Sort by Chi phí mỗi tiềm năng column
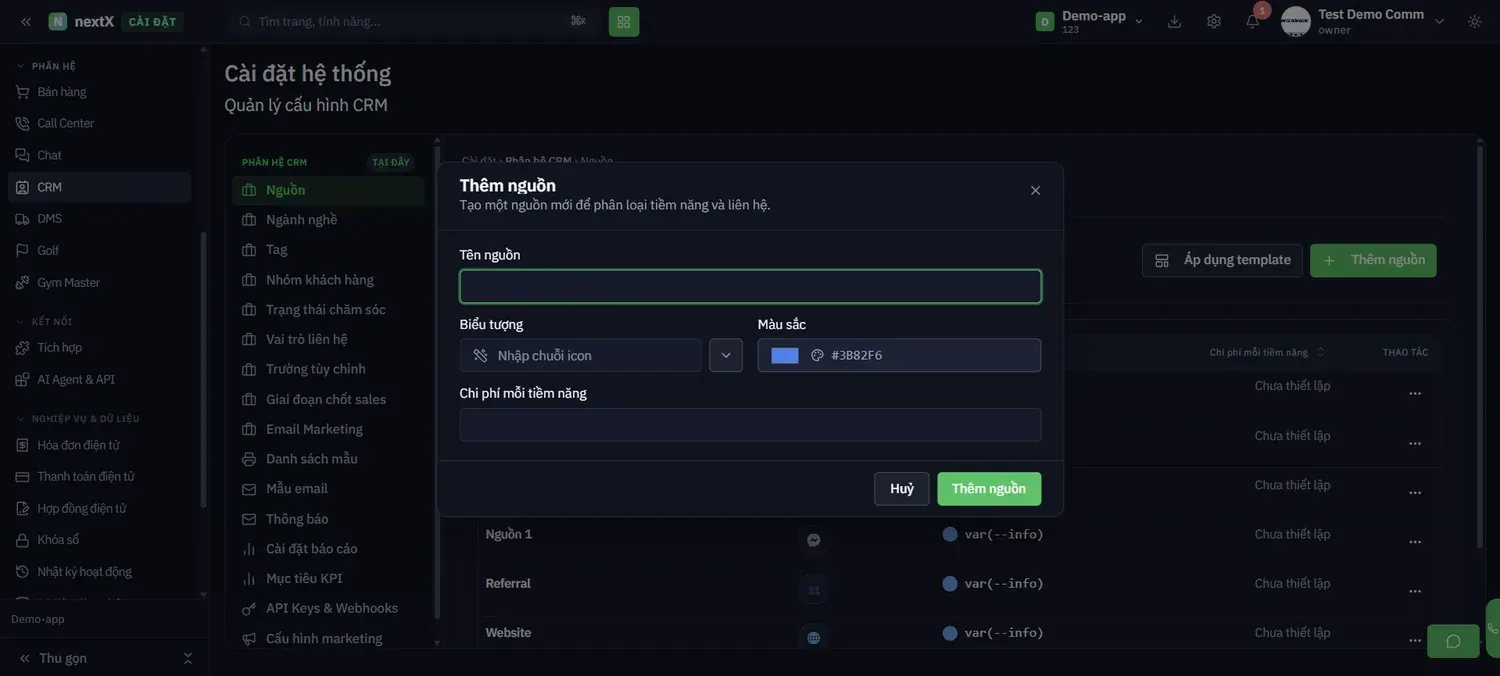The width and height of the screenshot is (1500, 676). click(1267, 352)
